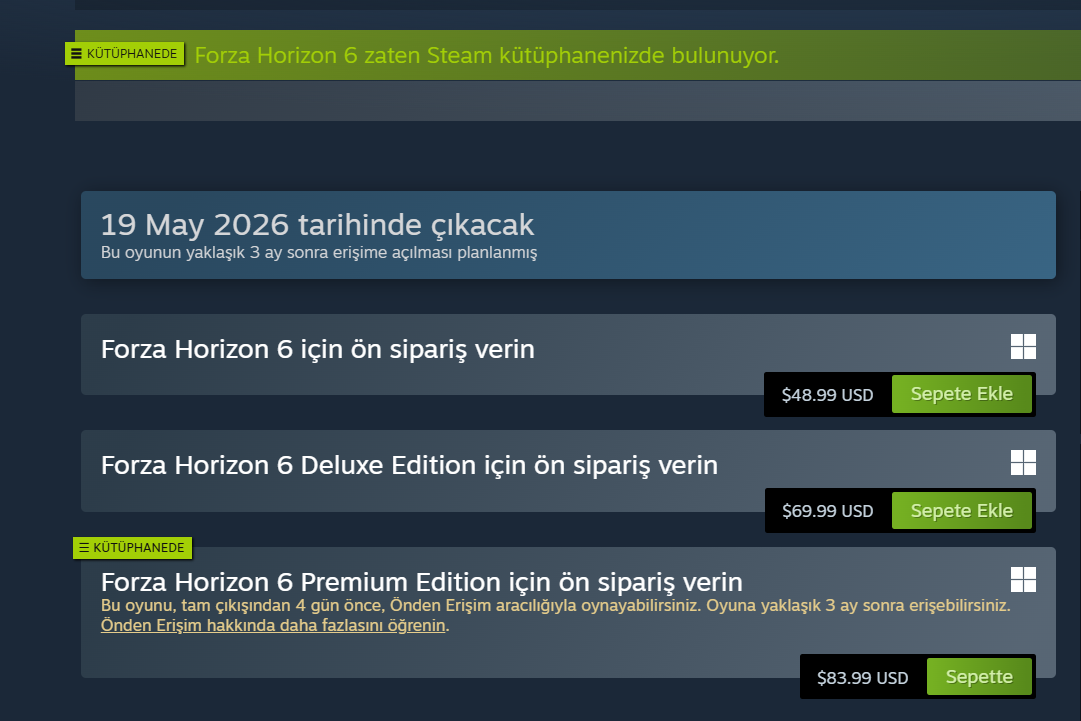Click the Forza Horizon 6 ön sipariş title

317,350
